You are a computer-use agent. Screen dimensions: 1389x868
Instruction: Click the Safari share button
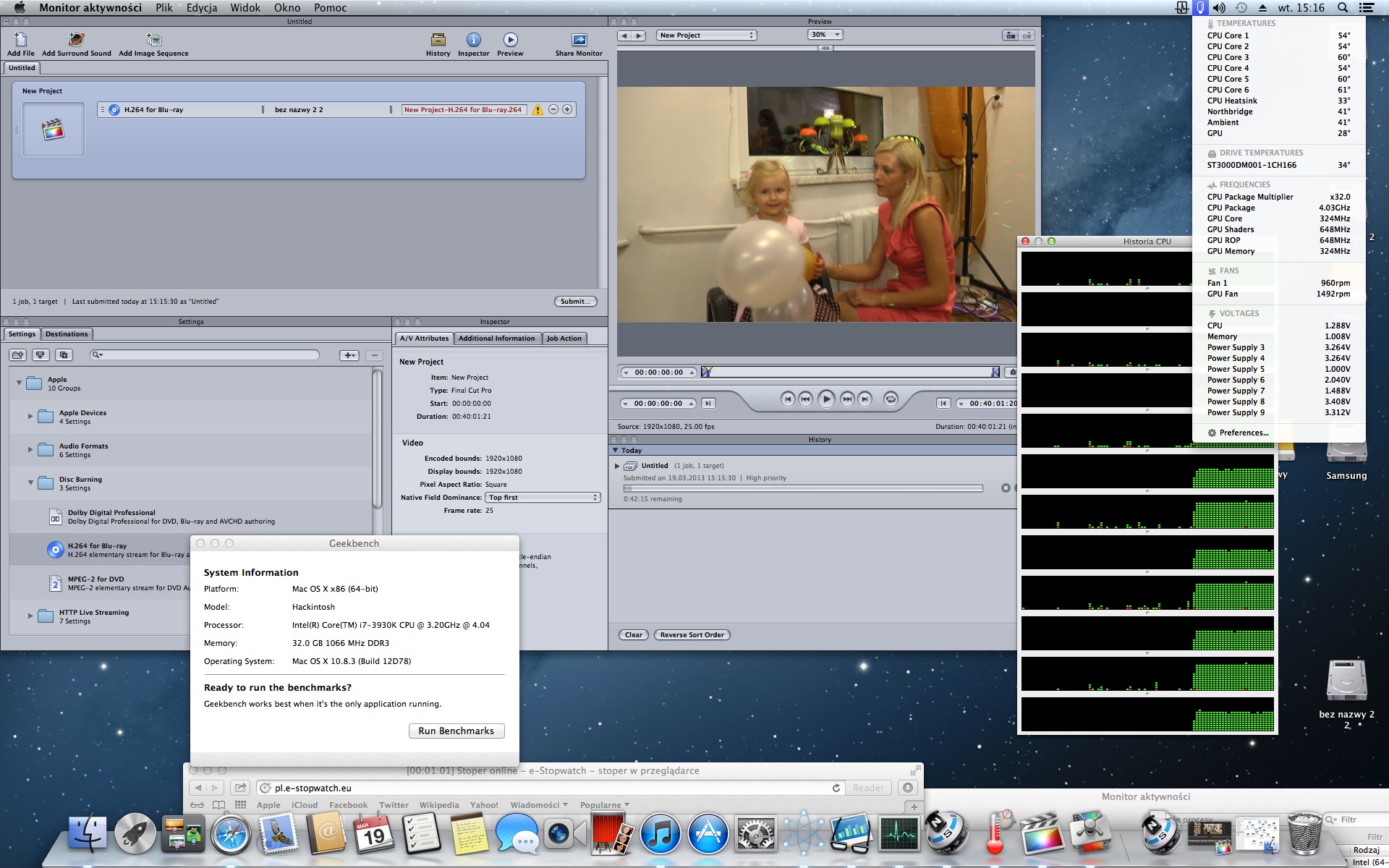[241, 788]
